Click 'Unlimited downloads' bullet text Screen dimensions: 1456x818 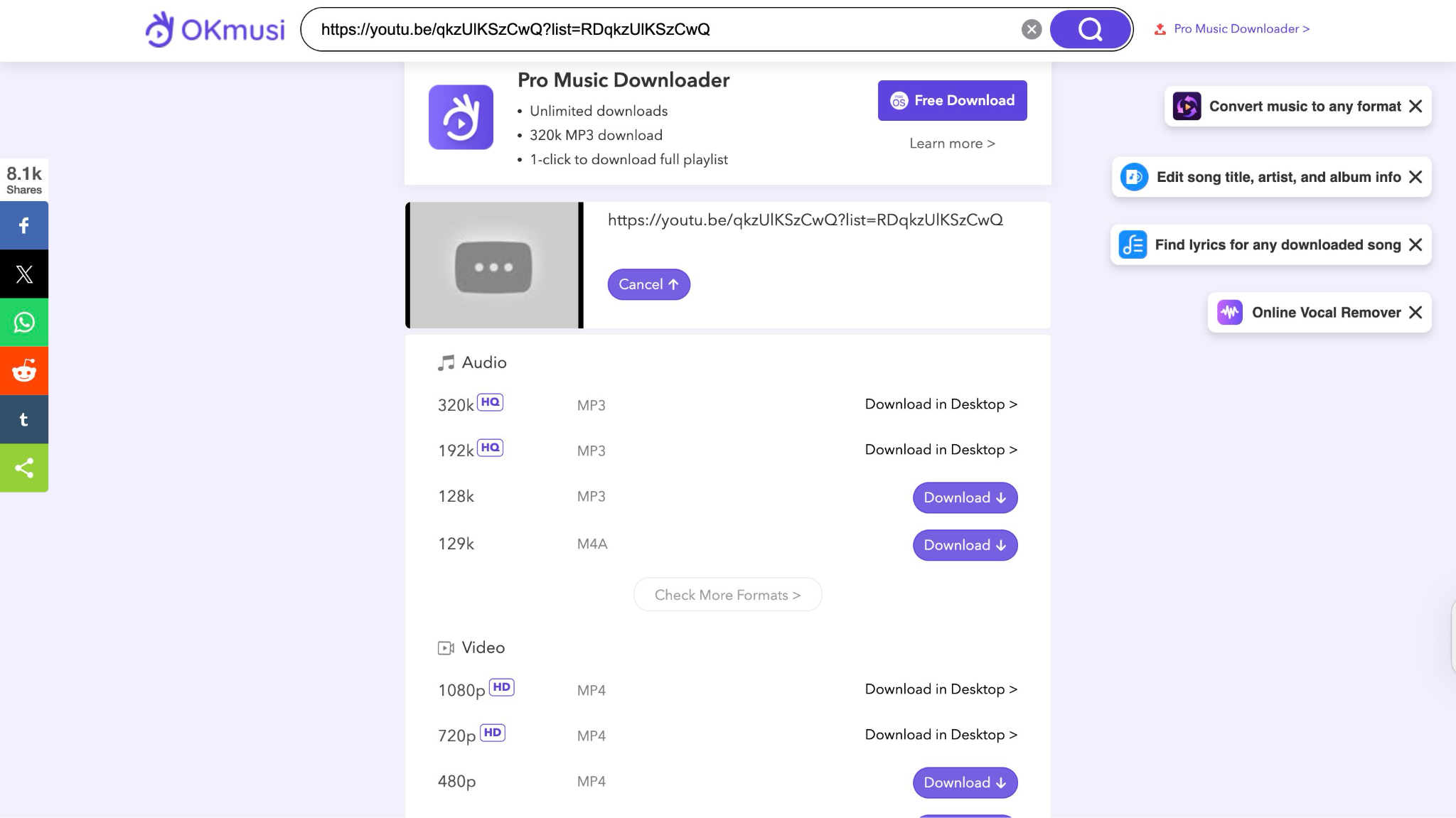(x=599, y=111)
